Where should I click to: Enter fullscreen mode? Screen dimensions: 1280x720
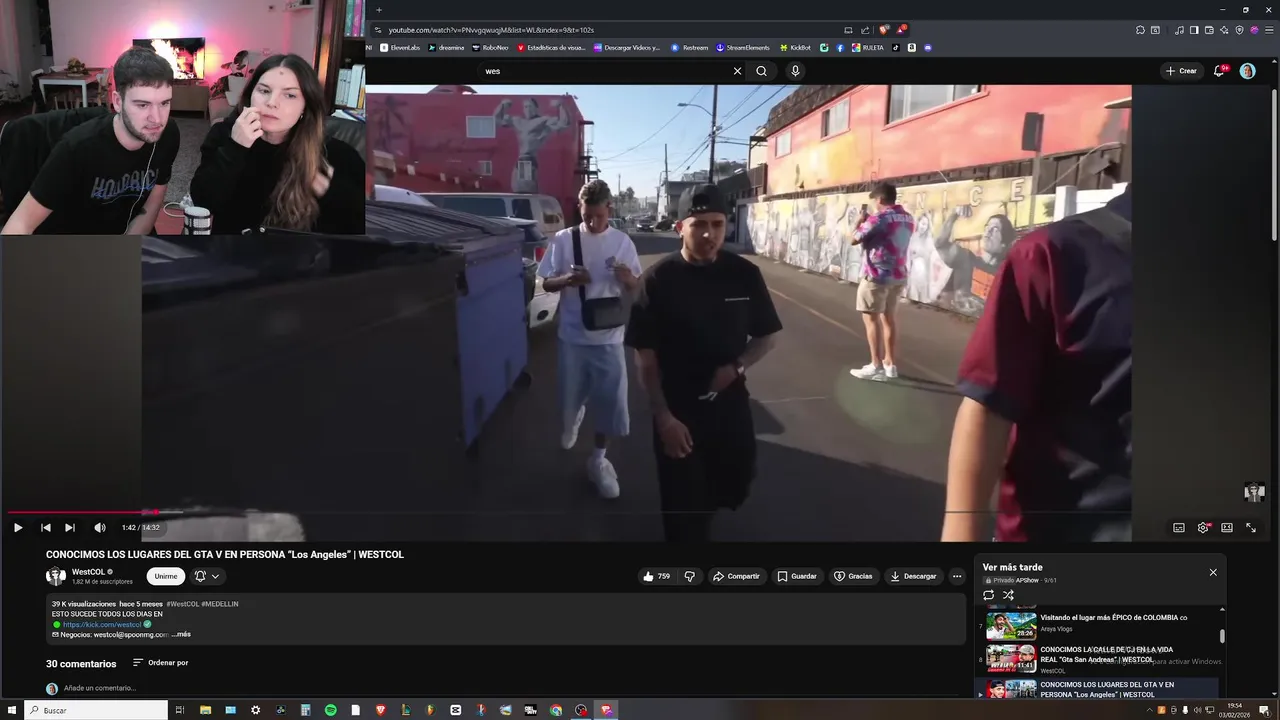[x=1251, y=528]
